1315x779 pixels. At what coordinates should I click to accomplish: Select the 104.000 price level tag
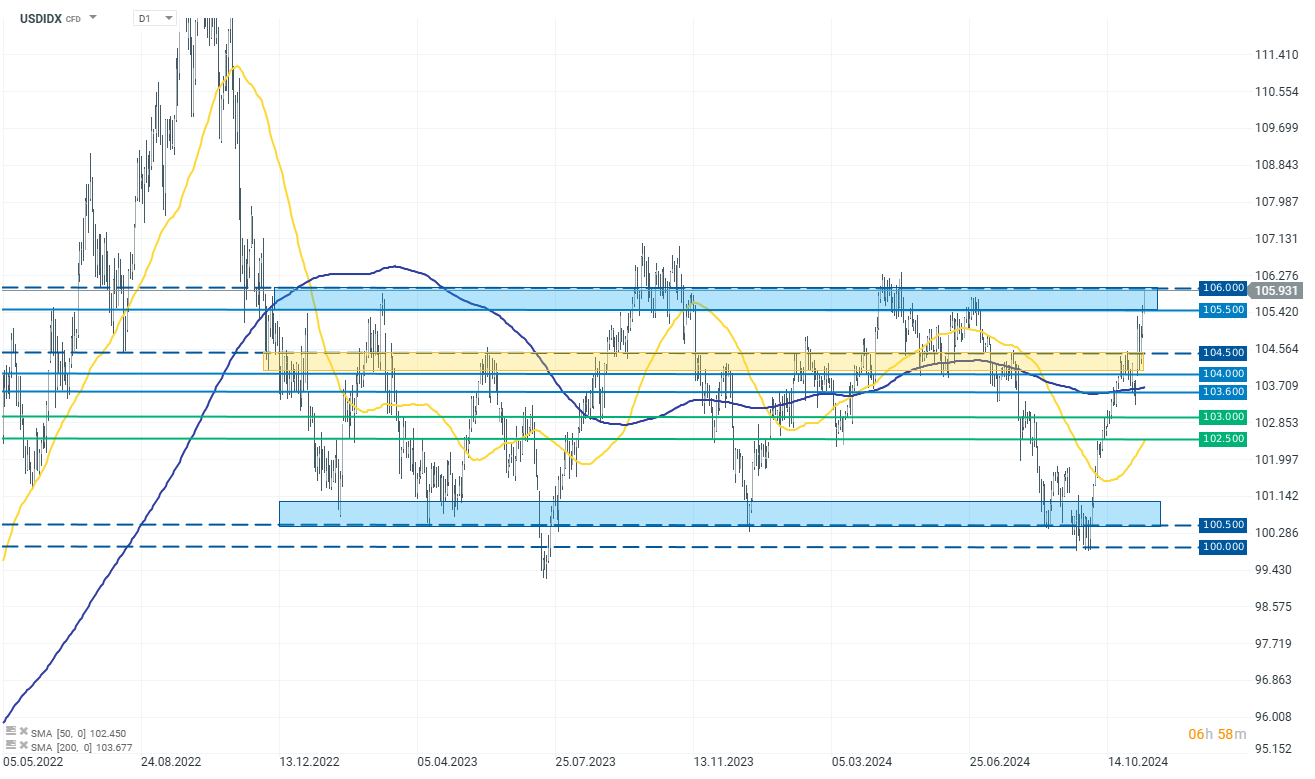[1225, 374]
